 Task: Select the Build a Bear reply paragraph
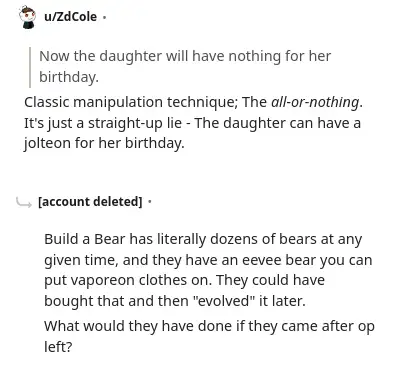pos(208,270)
